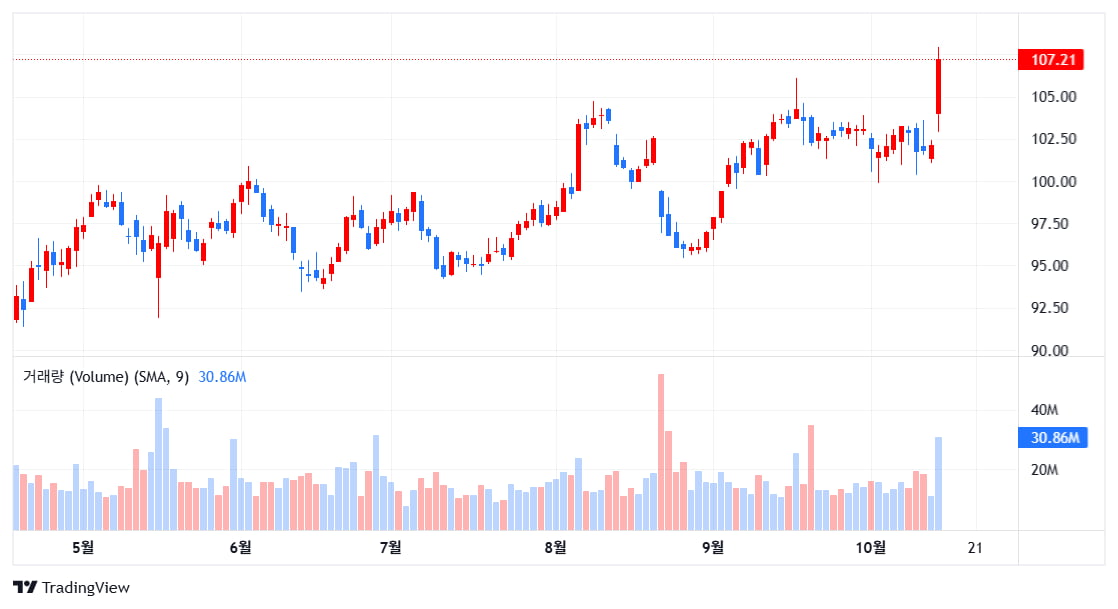Open the TradingView text link

point(85,588)
